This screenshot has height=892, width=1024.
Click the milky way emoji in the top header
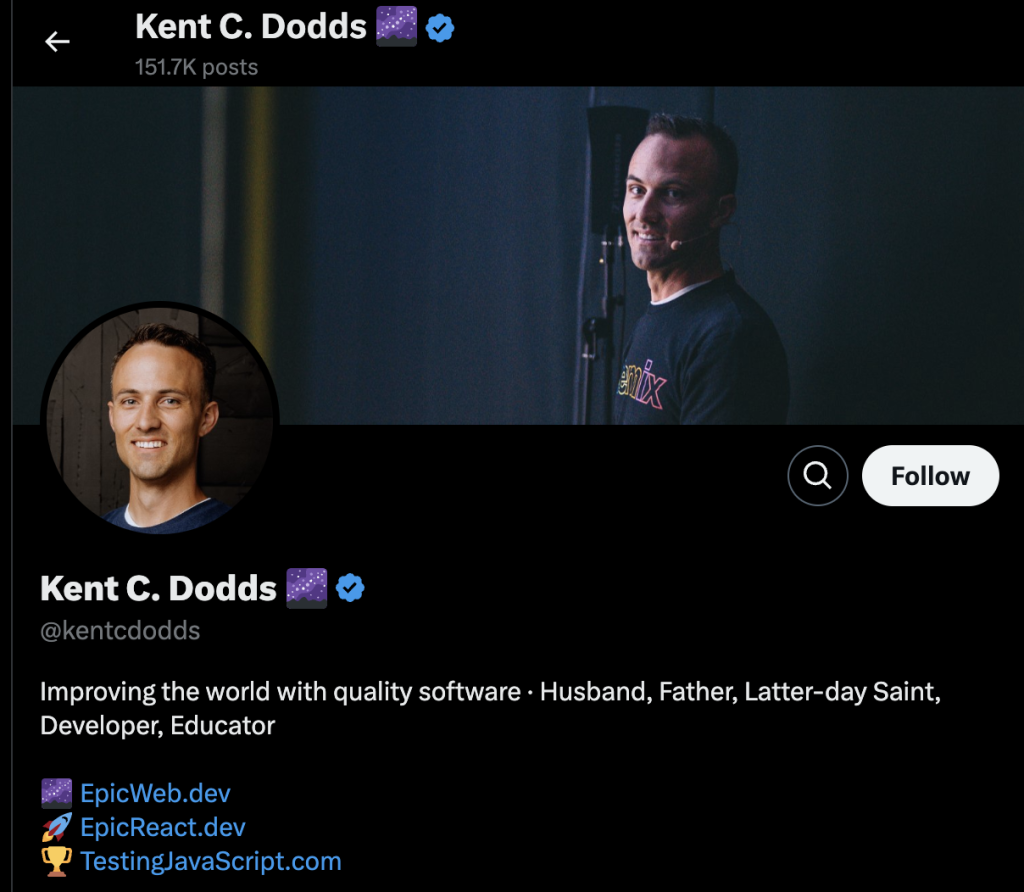(x=396, y=27)
